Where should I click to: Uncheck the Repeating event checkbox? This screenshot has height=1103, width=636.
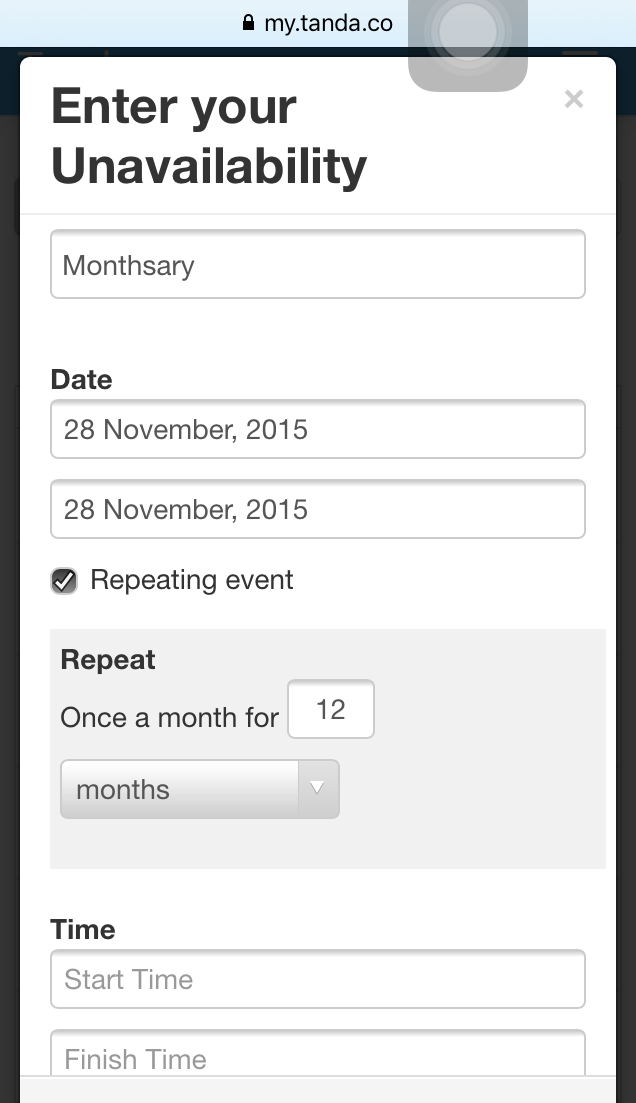[64, 581]
